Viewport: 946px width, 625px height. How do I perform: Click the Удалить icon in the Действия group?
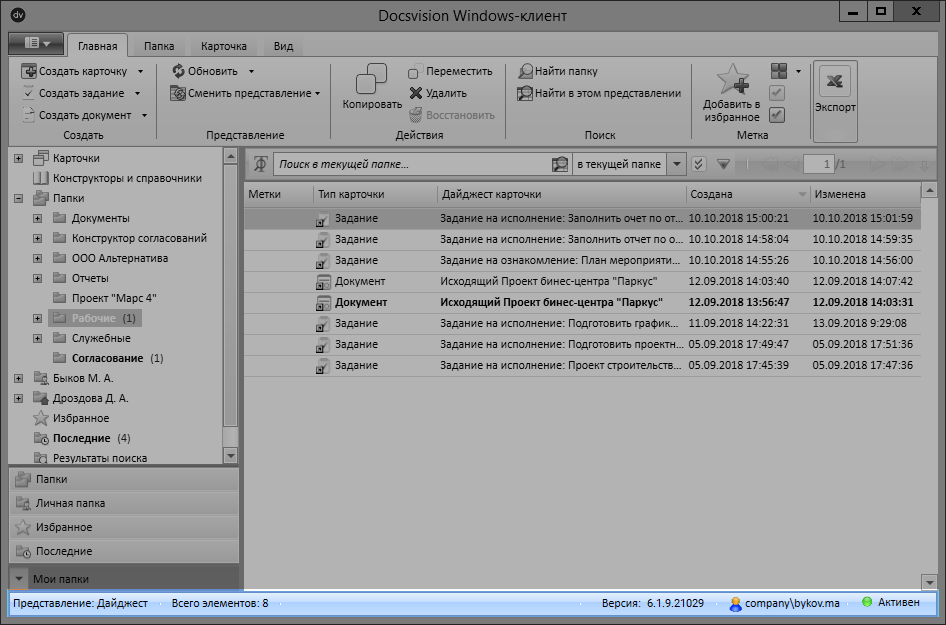417,91
